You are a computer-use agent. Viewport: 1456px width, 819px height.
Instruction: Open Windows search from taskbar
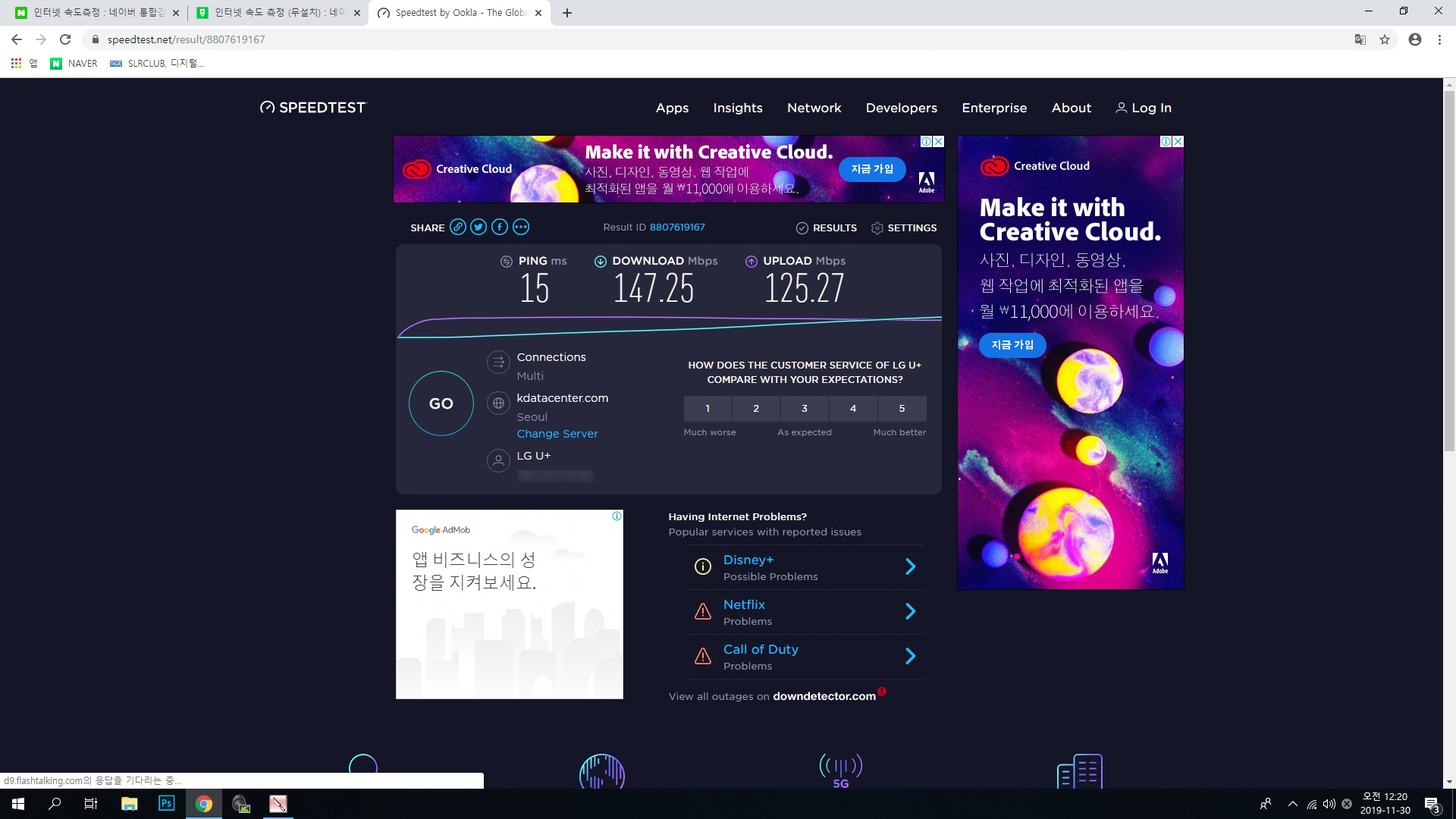click(x=55, y=804)
